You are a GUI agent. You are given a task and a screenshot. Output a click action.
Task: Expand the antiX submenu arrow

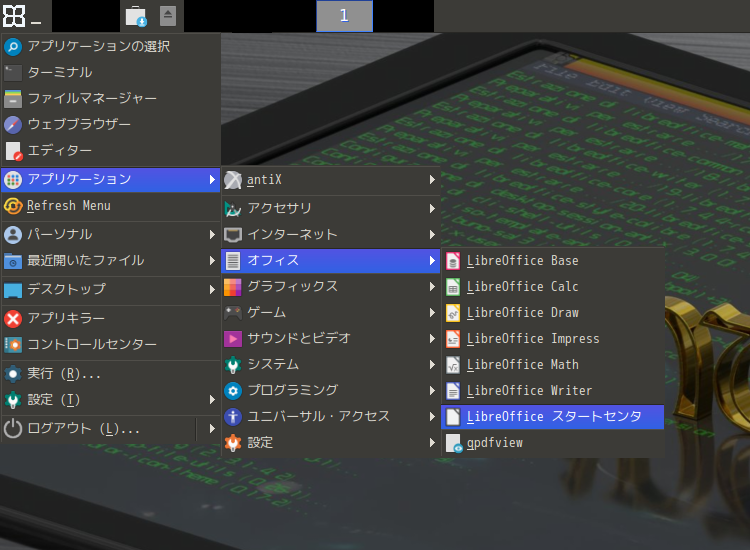coord(432,179)
